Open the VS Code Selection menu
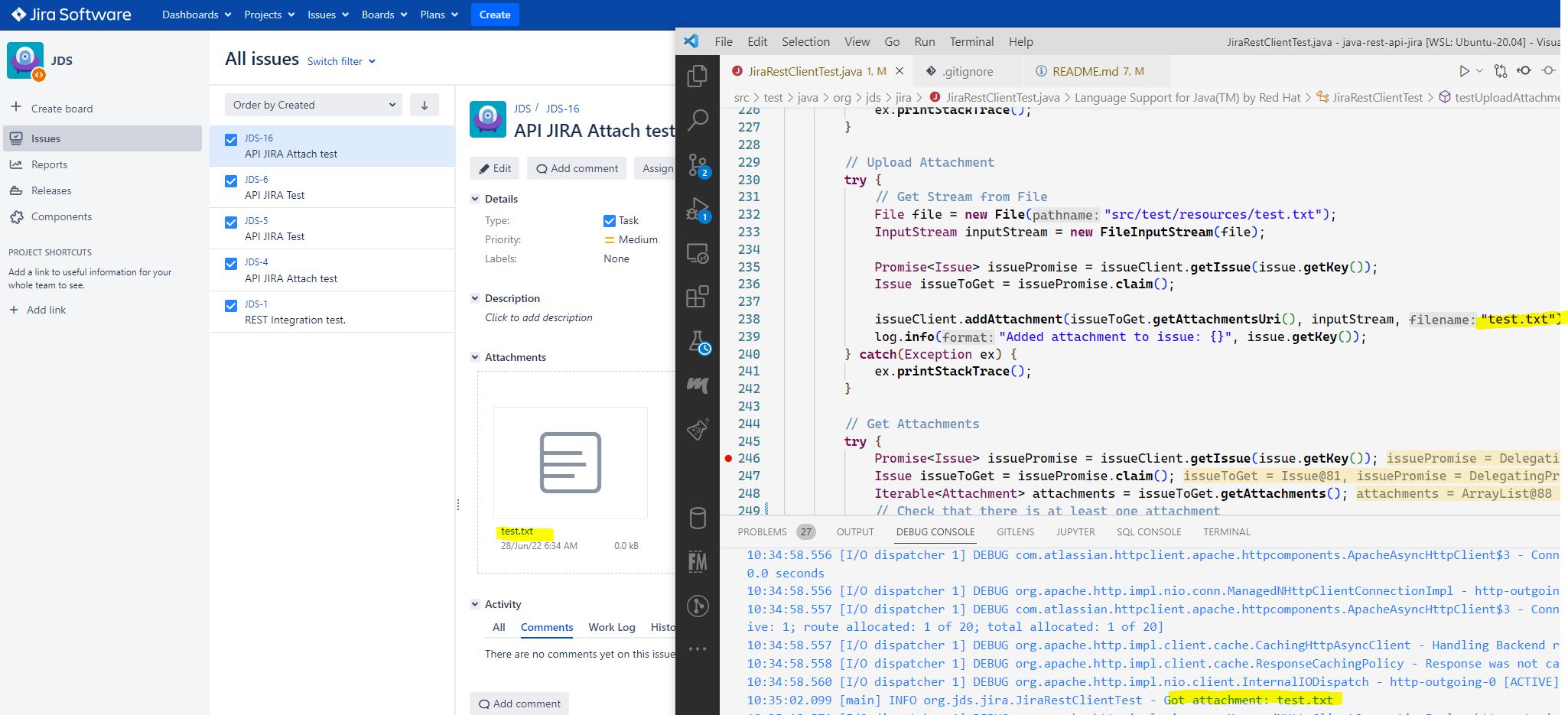This screenshot has width=1568, height=715. pos(805,41)
